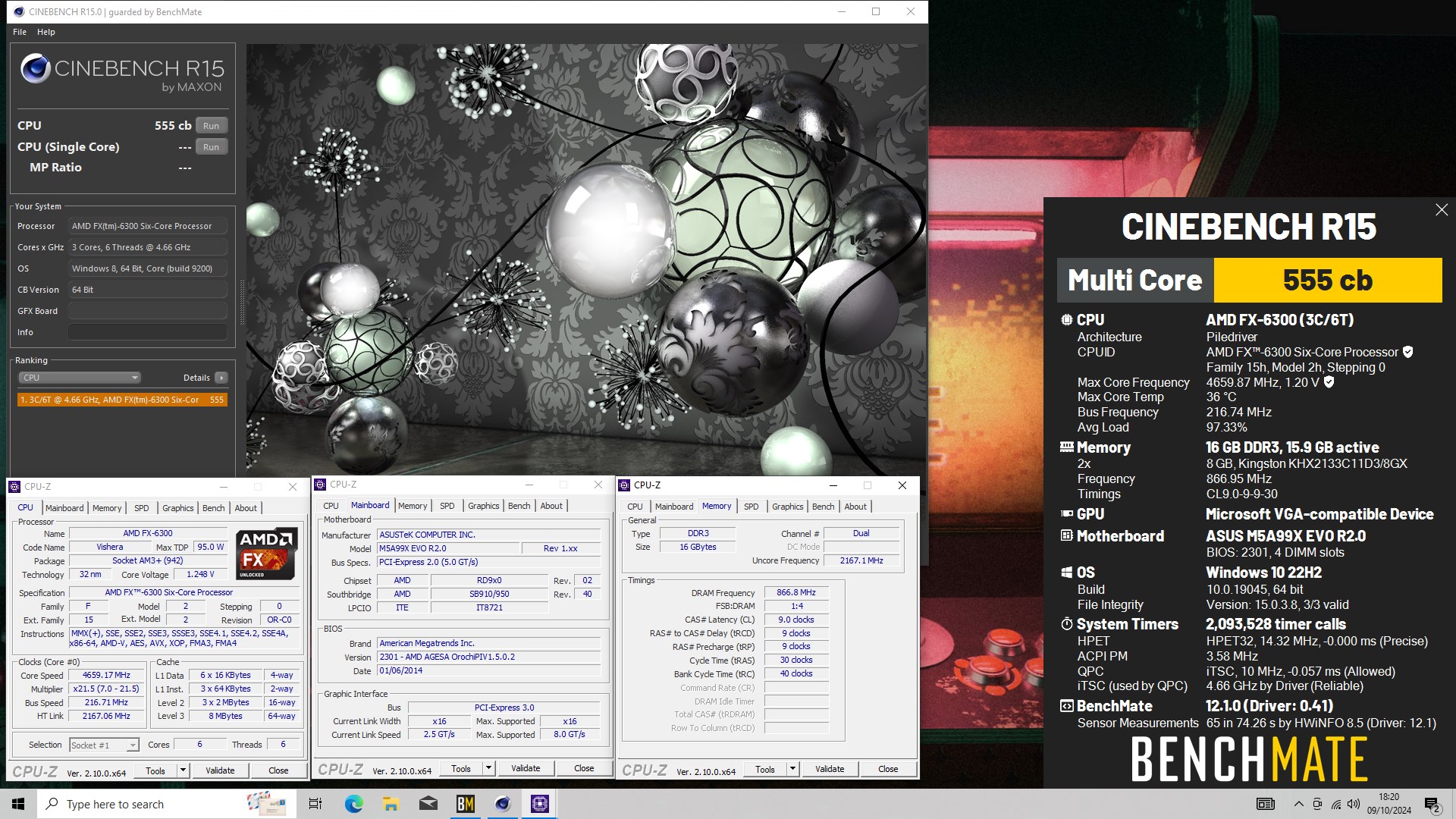
Task: Open the Ranking CPU dropdown
Action: pos(80,378)
